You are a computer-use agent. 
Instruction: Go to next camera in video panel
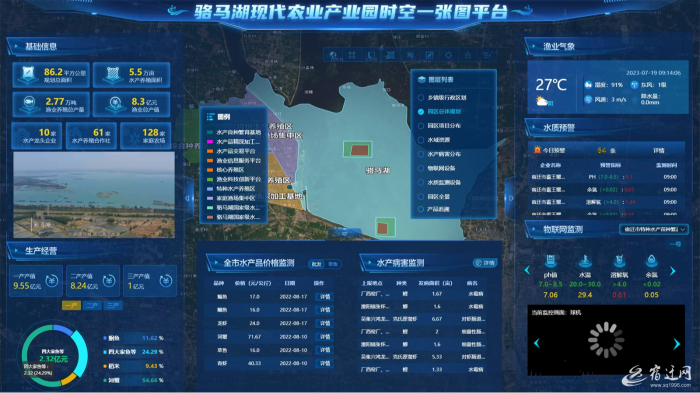pos(676,343)
